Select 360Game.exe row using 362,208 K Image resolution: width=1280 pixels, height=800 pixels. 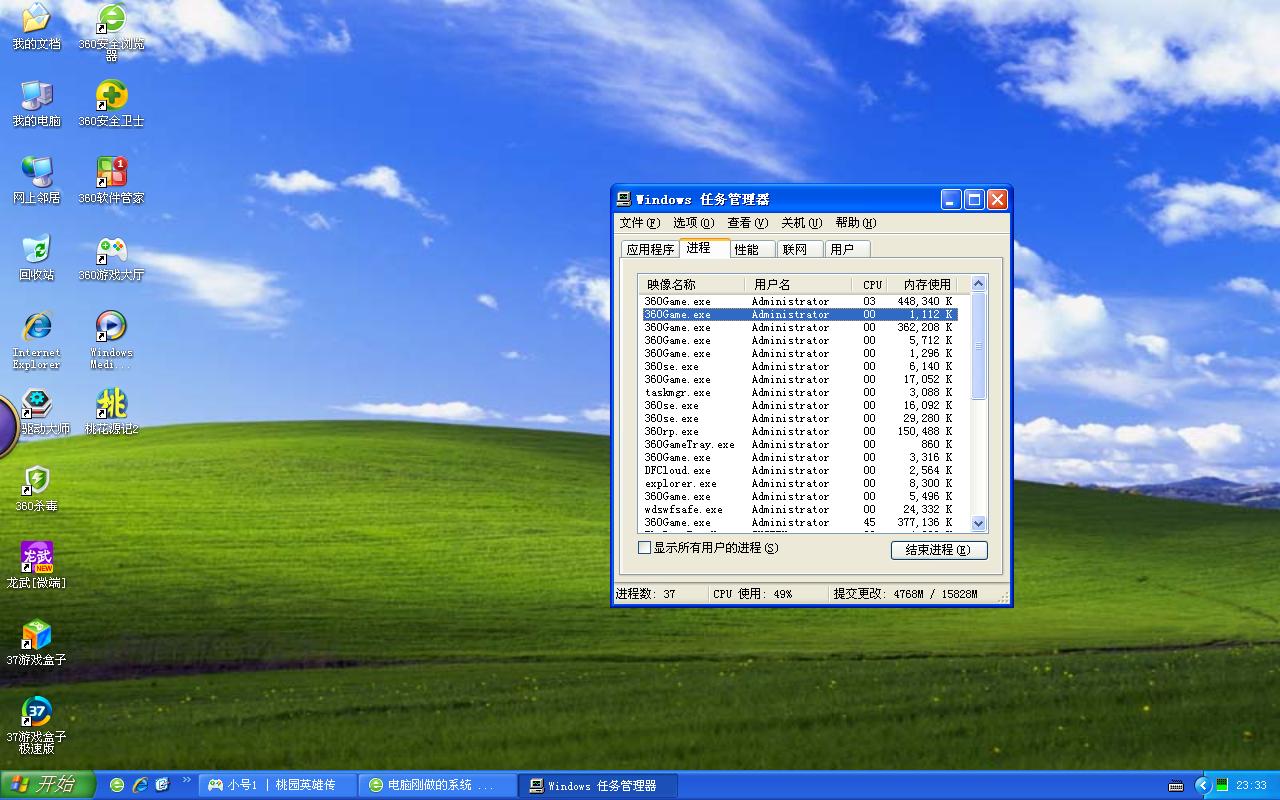[x=800, y=327]
